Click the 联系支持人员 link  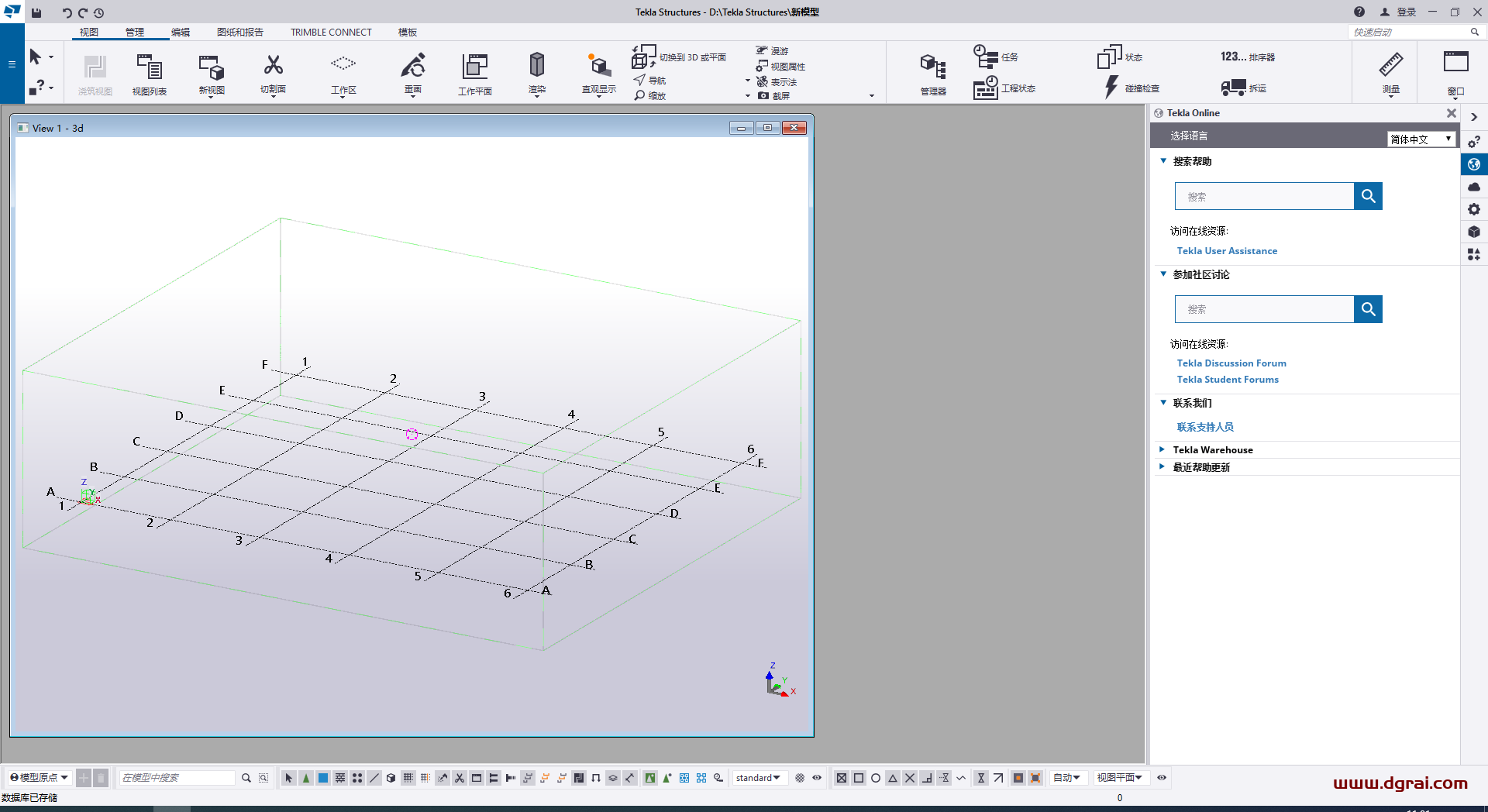coord(1205,427)
